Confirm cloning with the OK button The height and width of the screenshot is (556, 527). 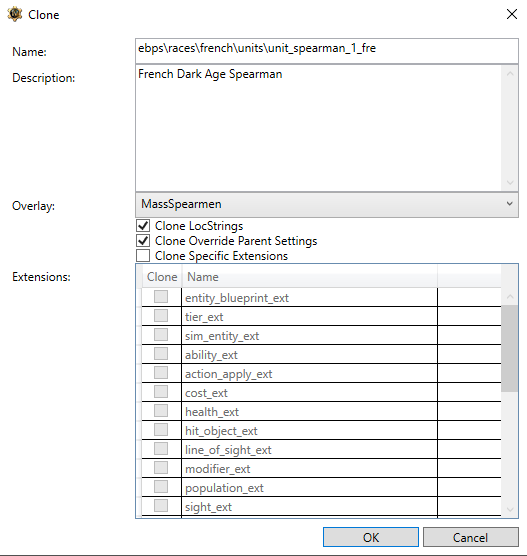[x=371, y=537]
